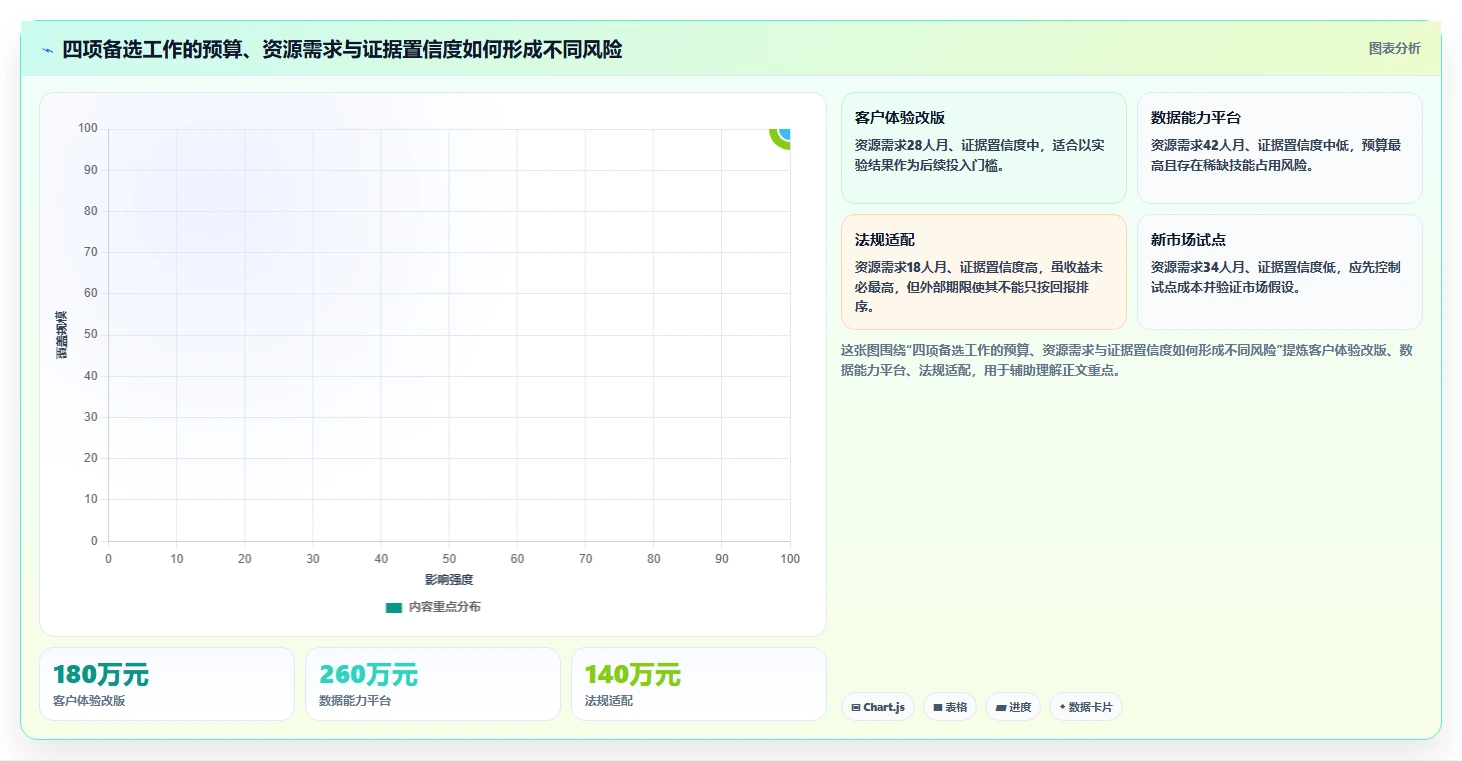Select the 数据能力平台 label under 260万元
This screenshot has width=1462, height=761.
[x=355, y=701]
